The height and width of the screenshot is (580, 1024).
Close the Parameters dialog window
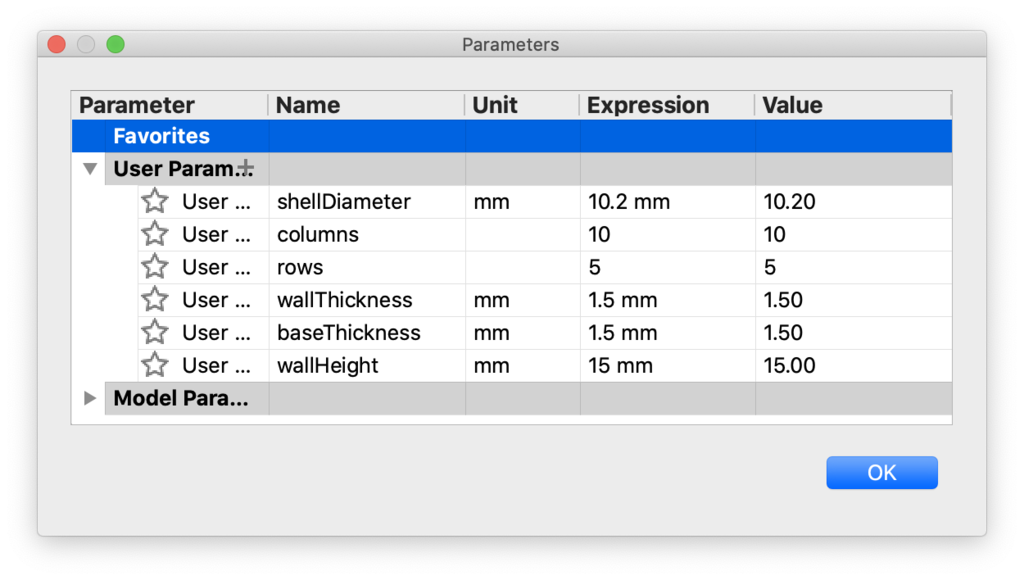(57, 44)
